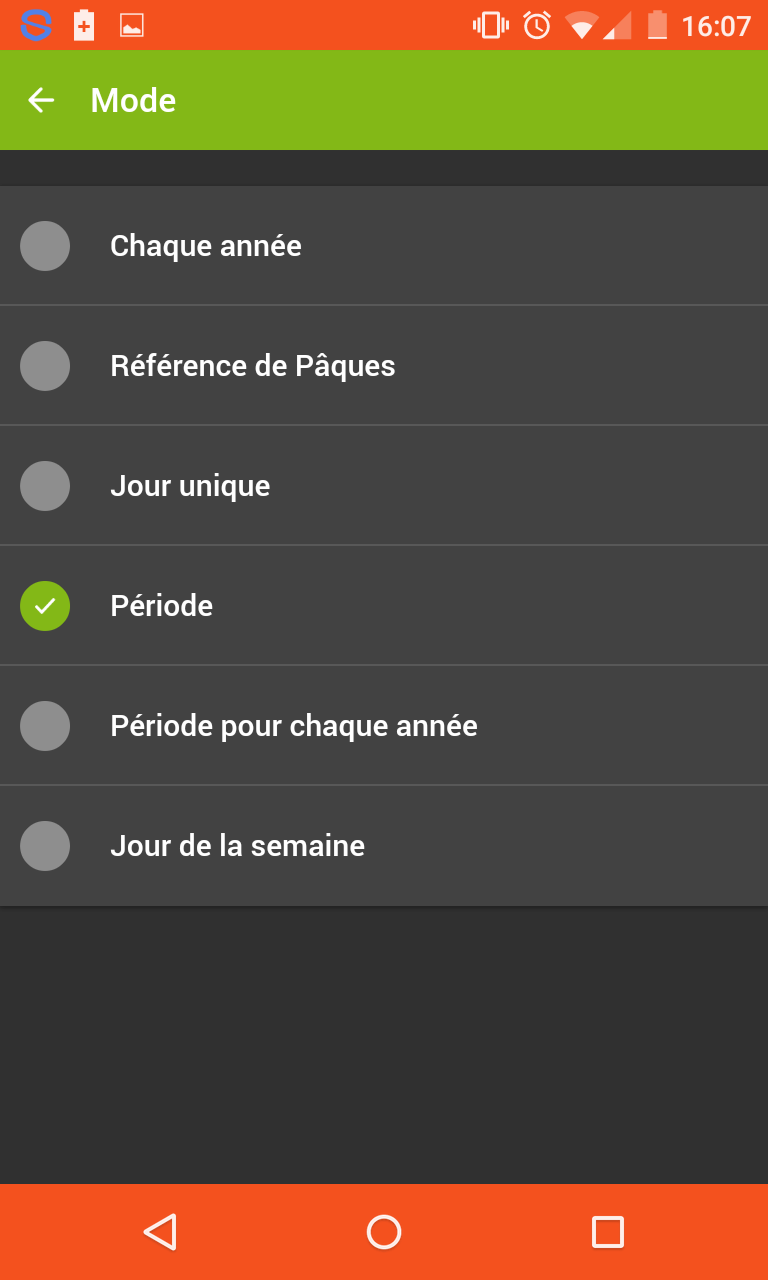Tap the Période option text
Image resolution: width=768 pixels, height=1280 pixels.
tap(161, 606)
